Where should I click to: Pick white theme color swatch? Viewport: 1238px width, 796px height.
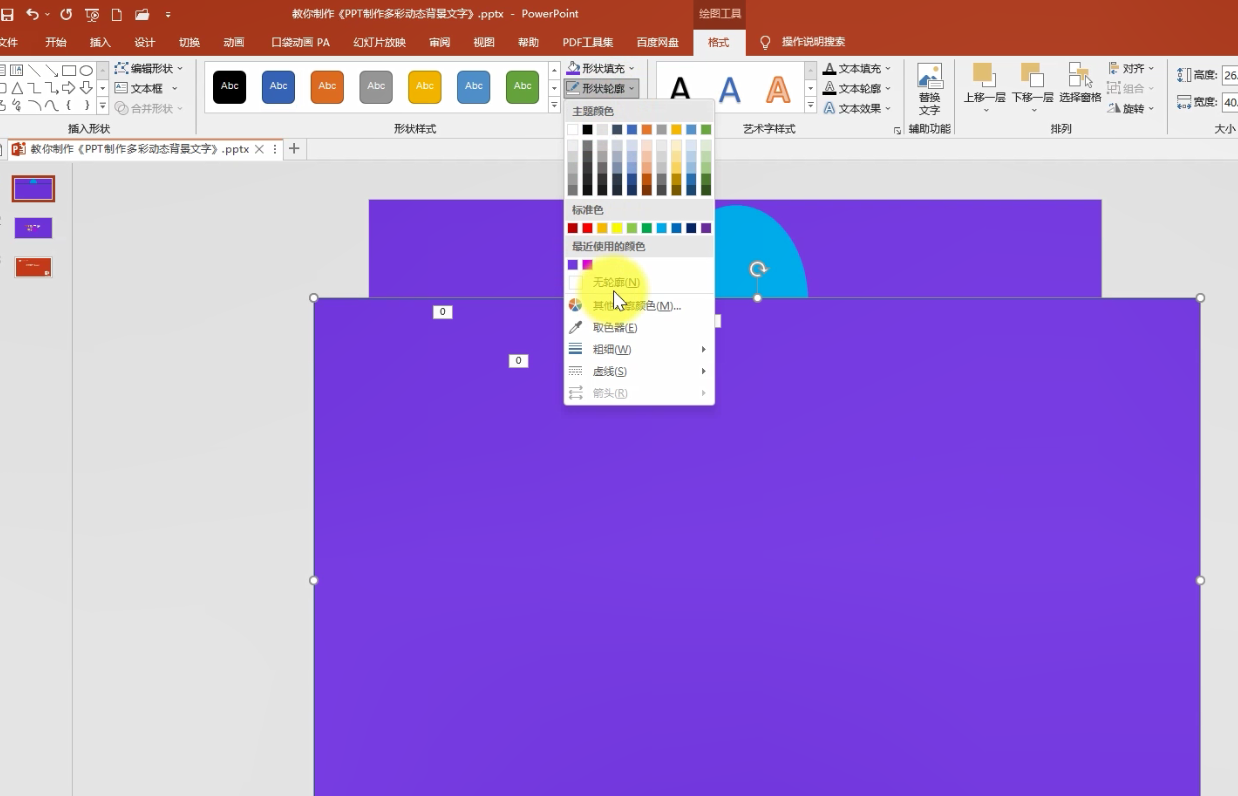click(x=573, y=129)
